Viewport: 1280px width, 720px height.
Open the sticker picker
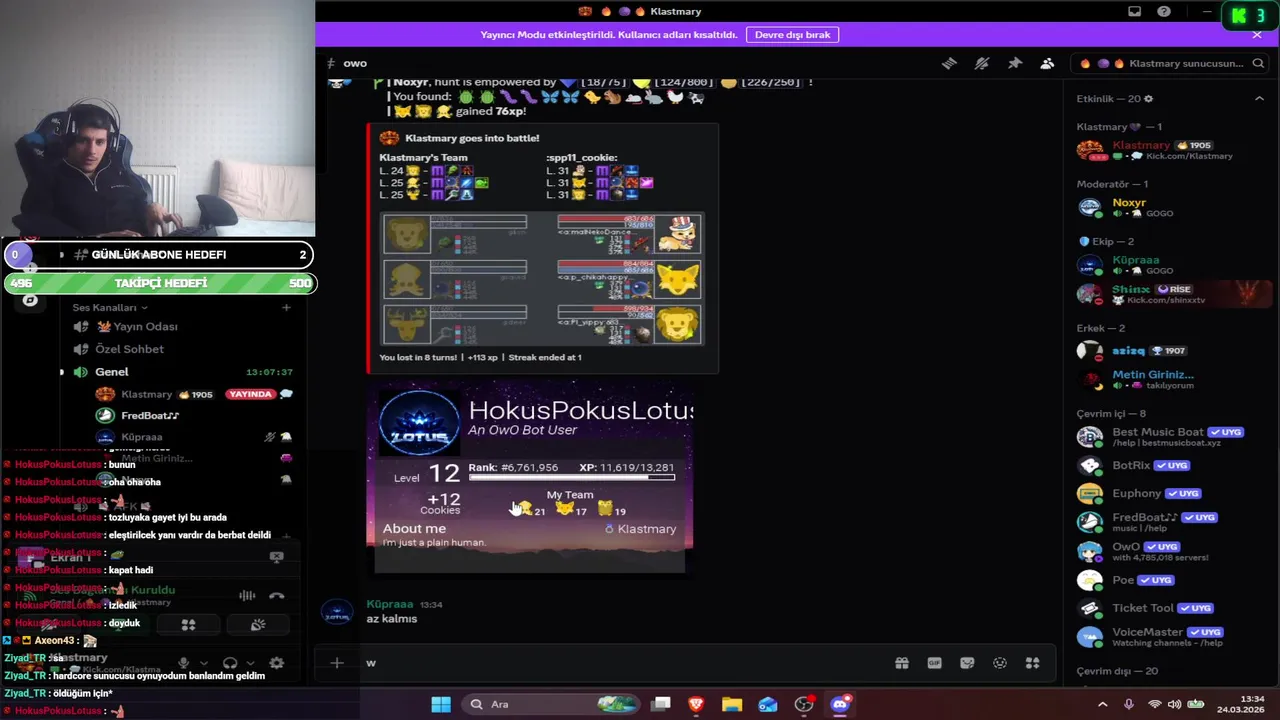tap(967, 663)
